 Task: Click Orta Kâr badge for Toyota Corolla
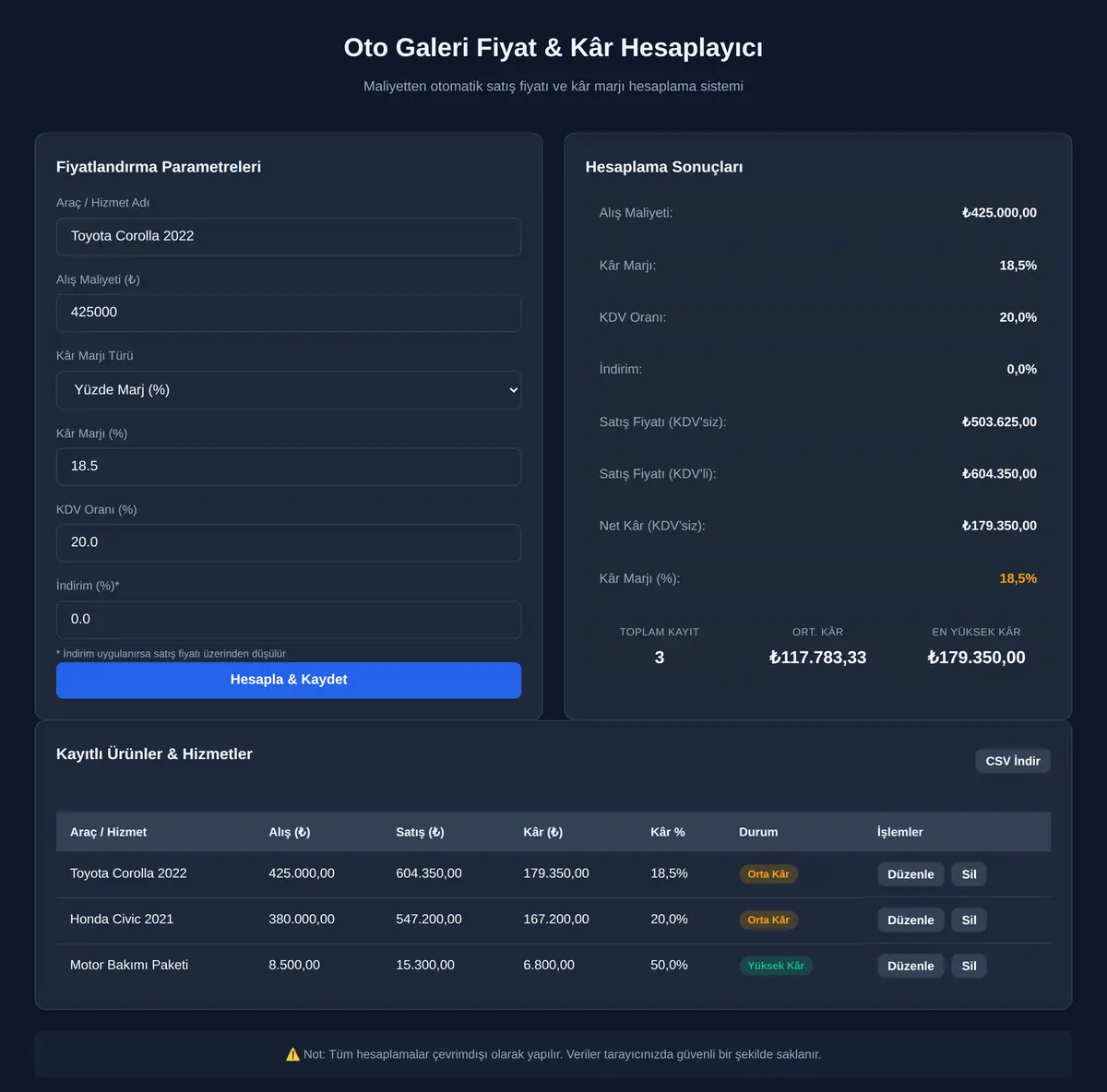[x=768, y=874]
